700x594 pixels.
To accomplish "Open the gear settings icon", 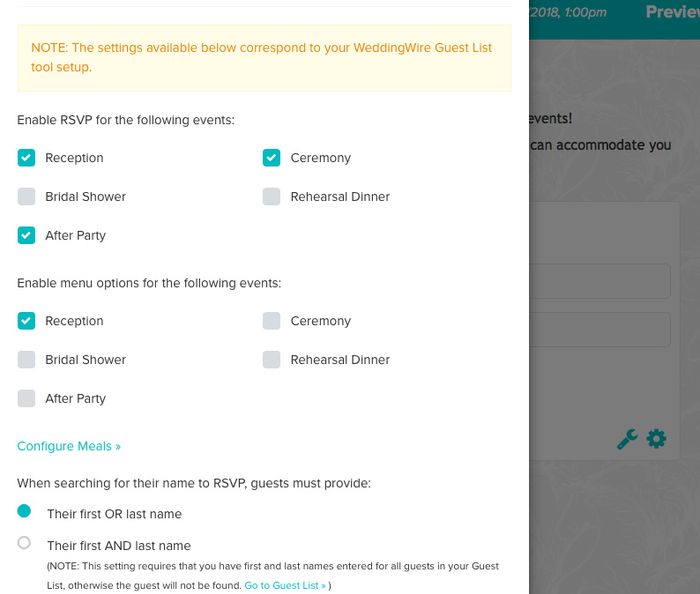I will pyautogui.click(x=656, y=438).
